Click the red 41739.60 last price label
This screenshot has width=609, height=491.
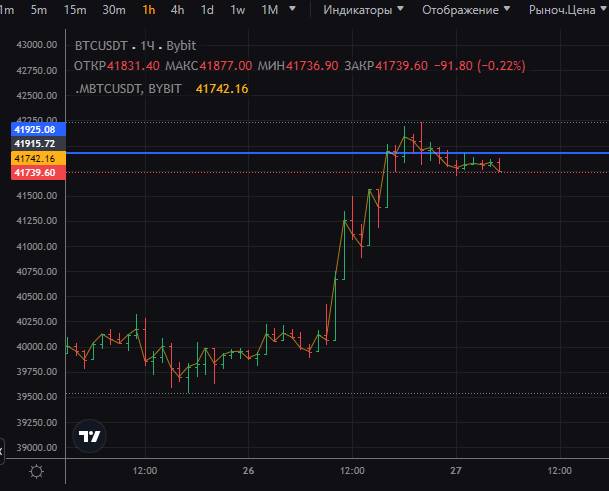38,173
